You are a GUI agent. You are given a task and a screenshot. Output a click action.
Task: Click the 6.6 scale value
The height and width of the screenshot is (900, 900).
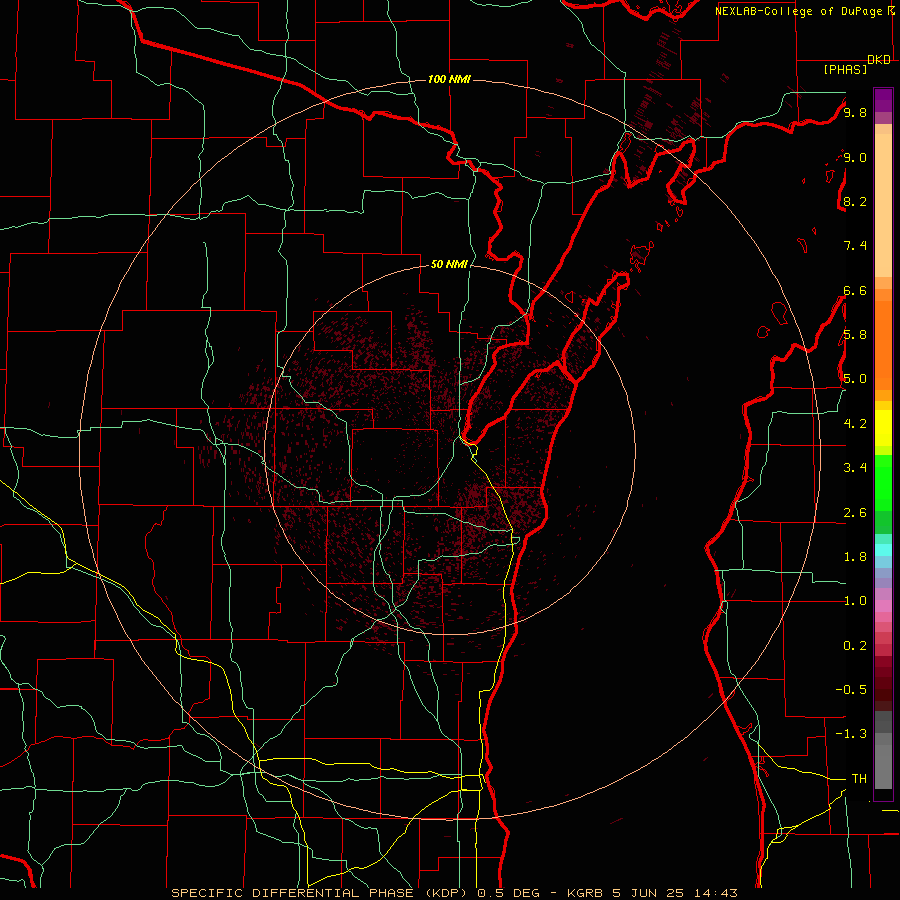point(855,290)
